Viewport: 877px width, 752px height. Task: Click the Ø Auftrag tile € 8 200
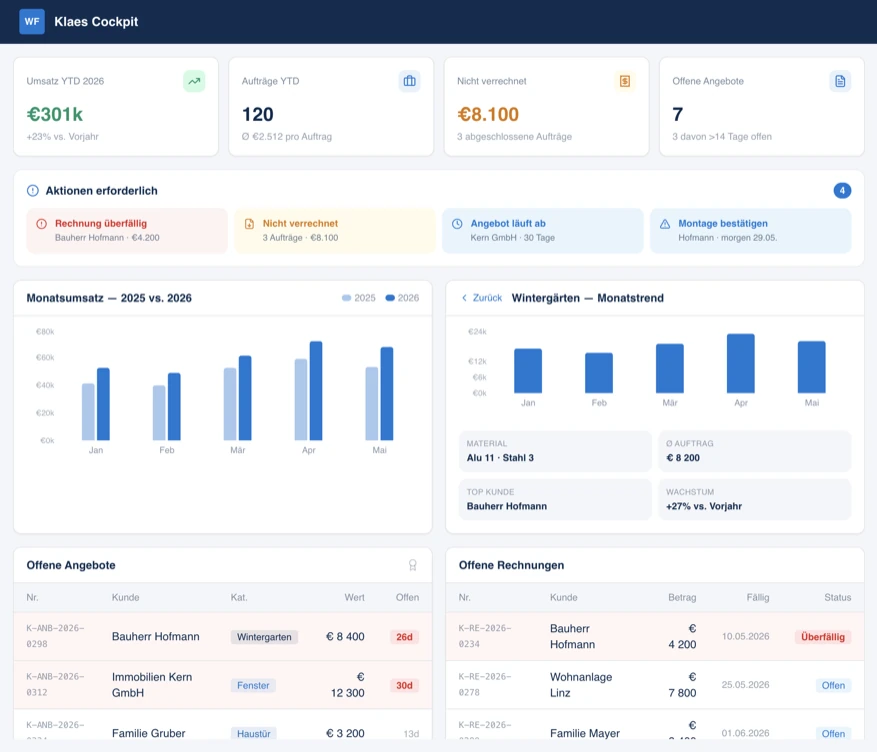coord(755,451)
